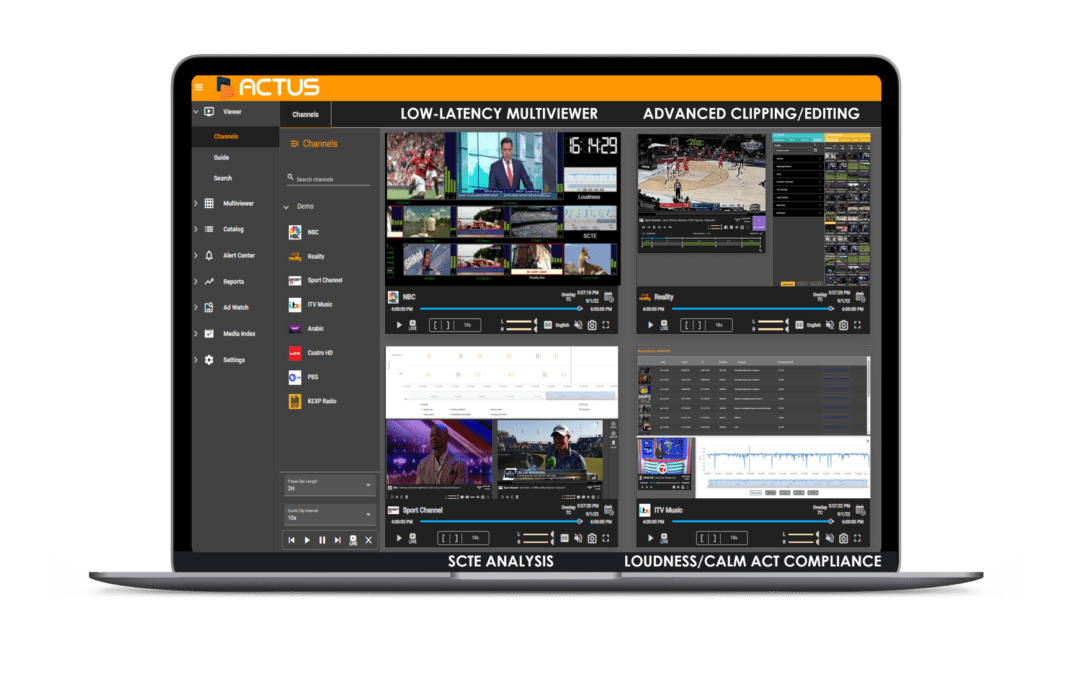Open the Media Index sidebar item

point(238,334)
